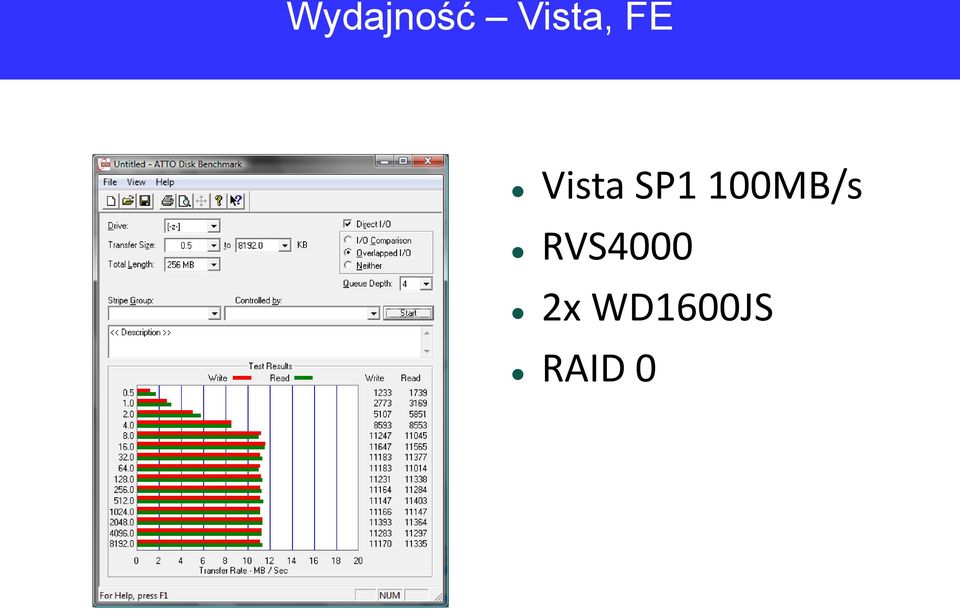960x609 pixels.
Task: Open a benchmark file via folder icon
Action: (x=127, y=201)
